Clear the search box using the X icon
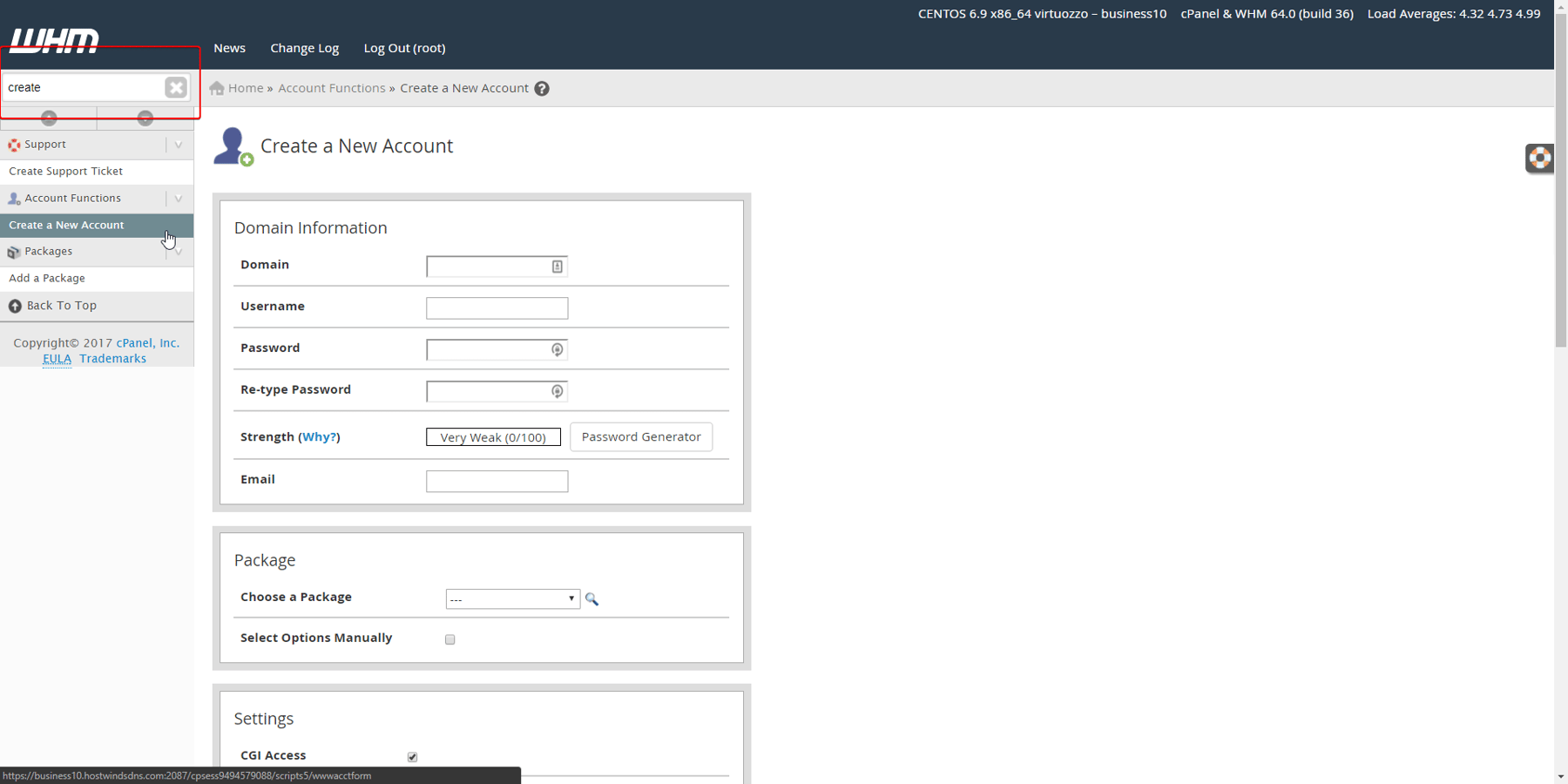 175,87
